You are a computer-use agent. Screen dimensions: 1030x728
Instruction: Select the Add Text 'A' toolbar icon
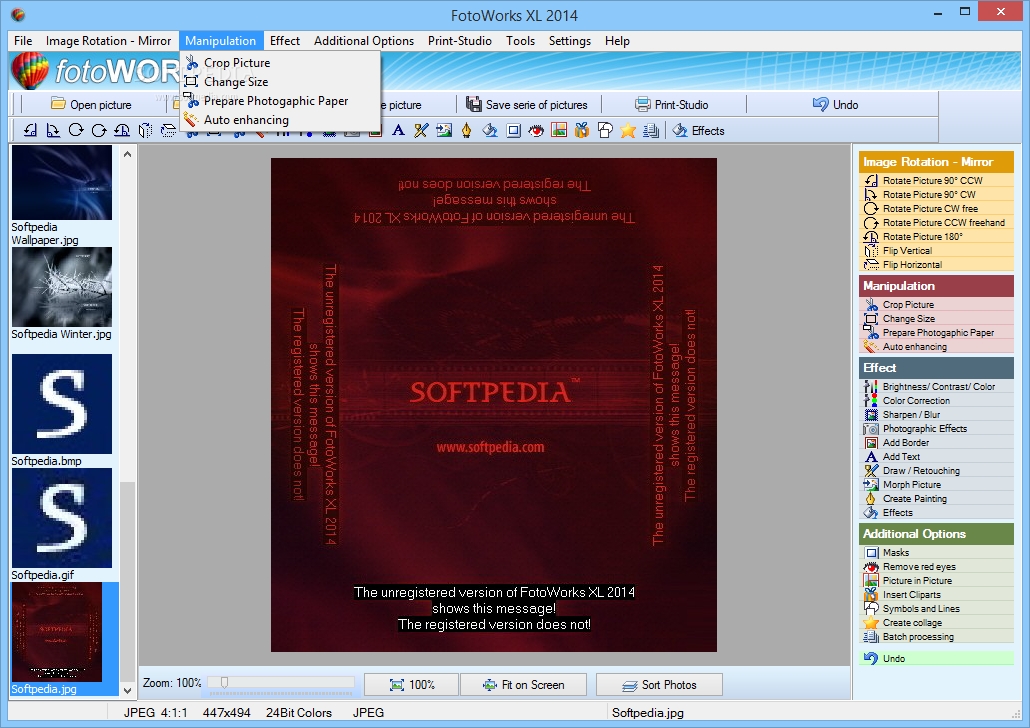(398, 130)
